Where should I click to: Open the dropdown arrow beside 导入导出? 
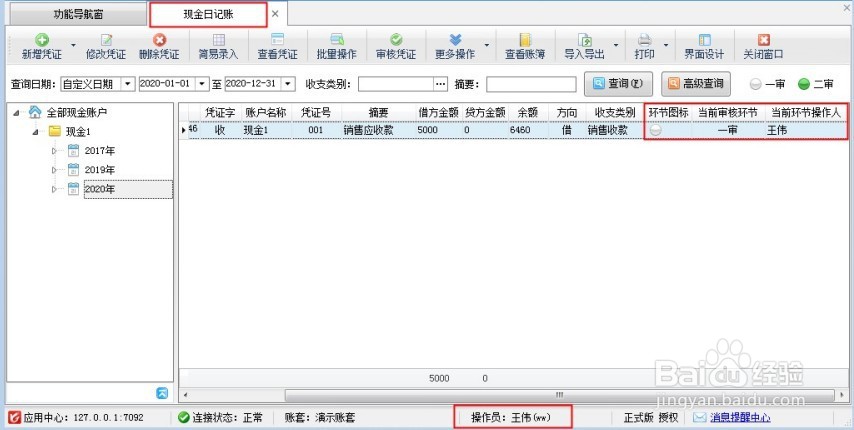point(616,45)
